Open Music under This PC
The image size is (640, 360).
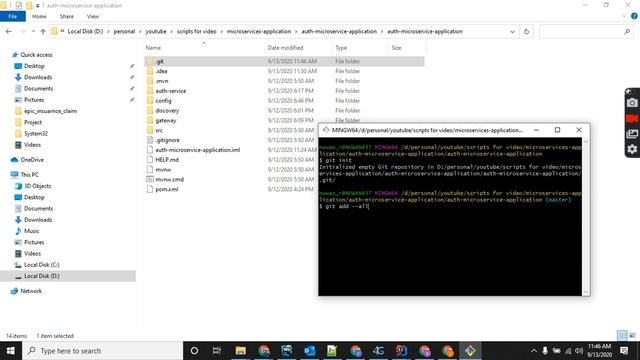coord(31,231)
